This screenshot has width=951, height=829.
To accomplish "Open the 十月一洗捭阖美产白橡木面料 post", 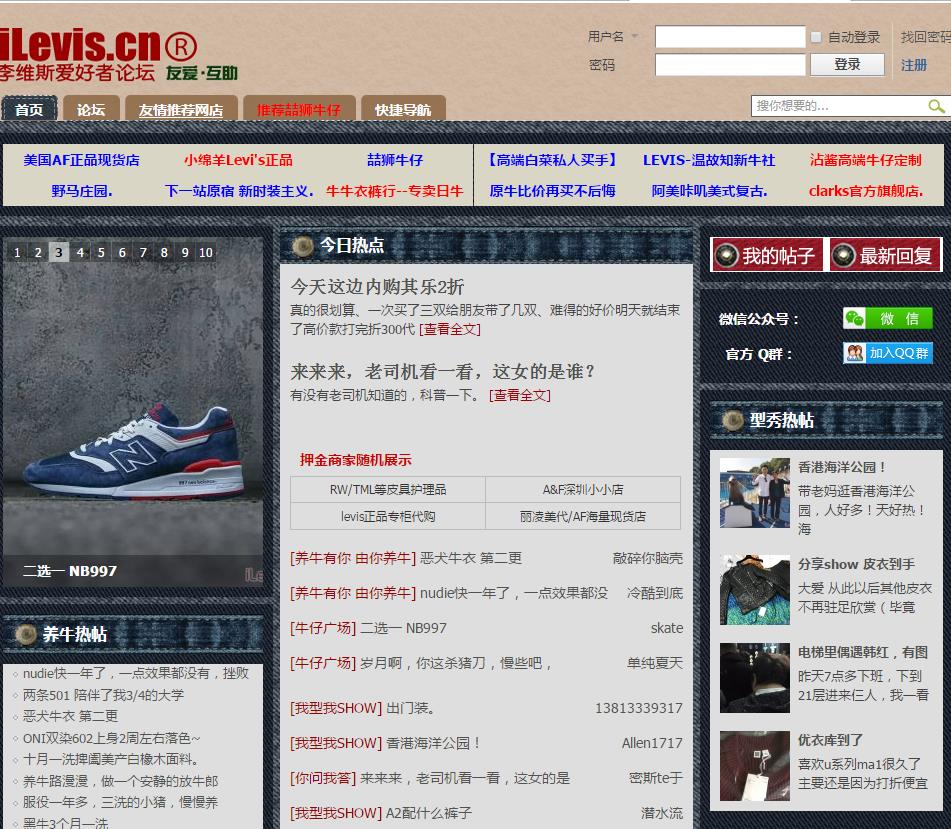I will 110,759.
